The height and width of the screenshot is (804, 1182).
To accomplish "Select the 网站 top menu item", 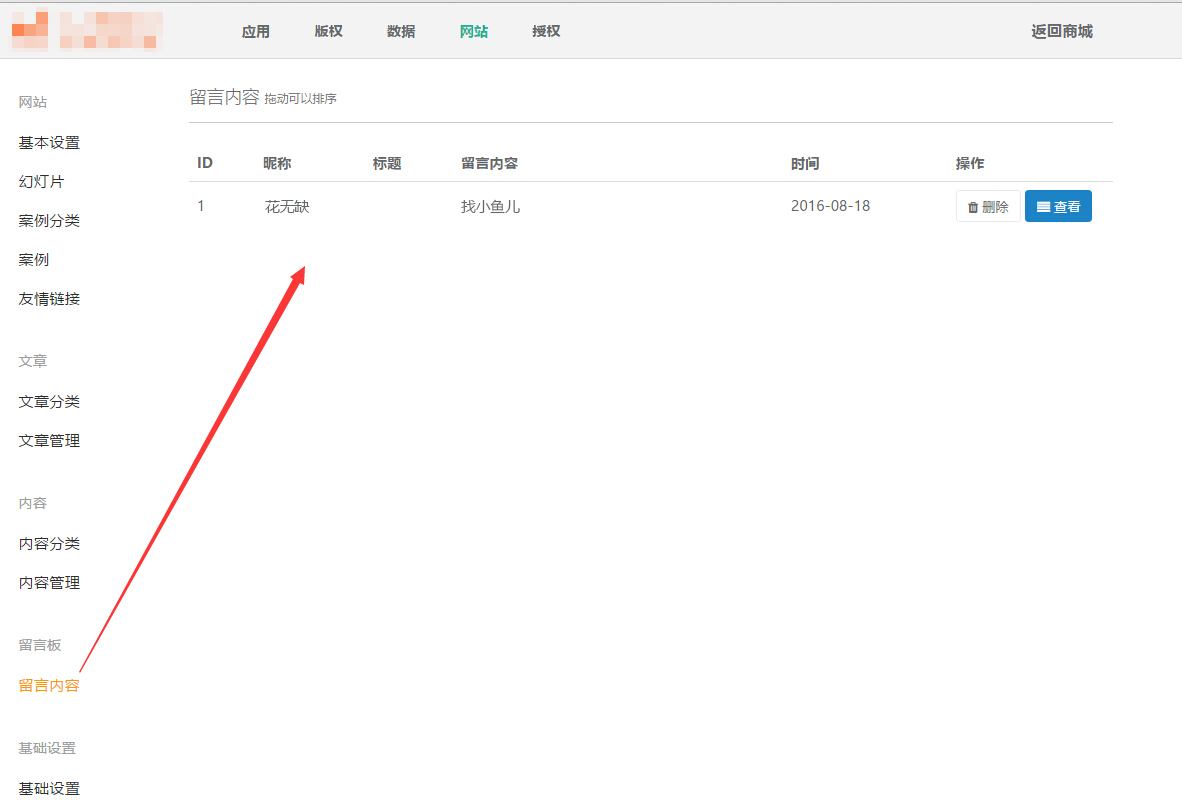I will [474, 31].
